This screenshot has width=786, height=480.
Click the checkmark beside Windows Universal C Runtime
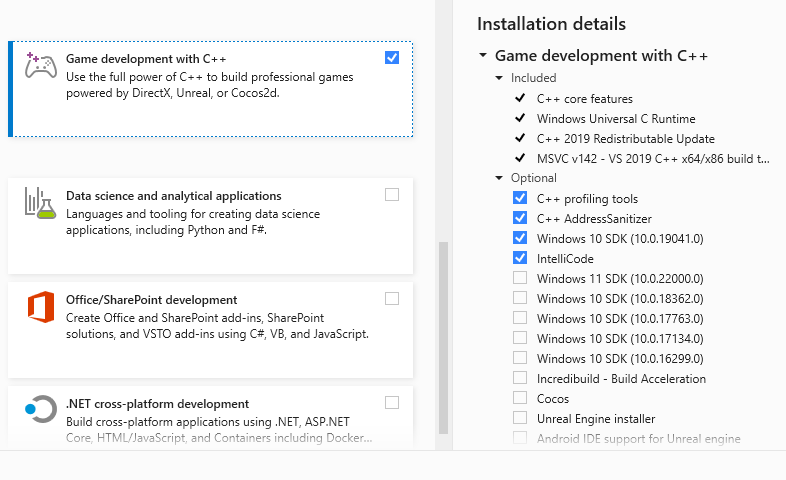(520, 118)
